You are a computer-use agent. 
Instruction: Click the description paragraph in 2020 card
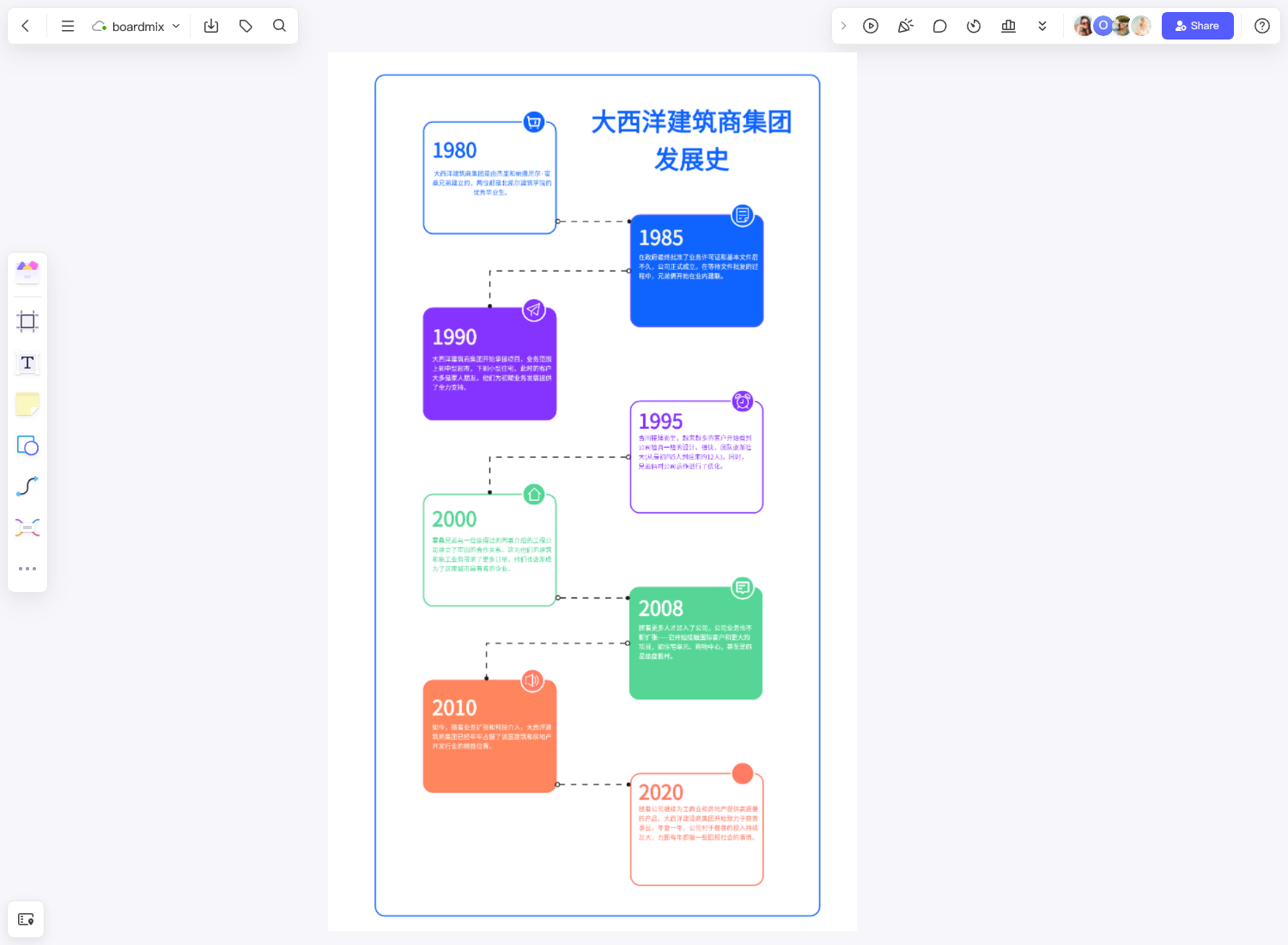(x=698, y=823)
